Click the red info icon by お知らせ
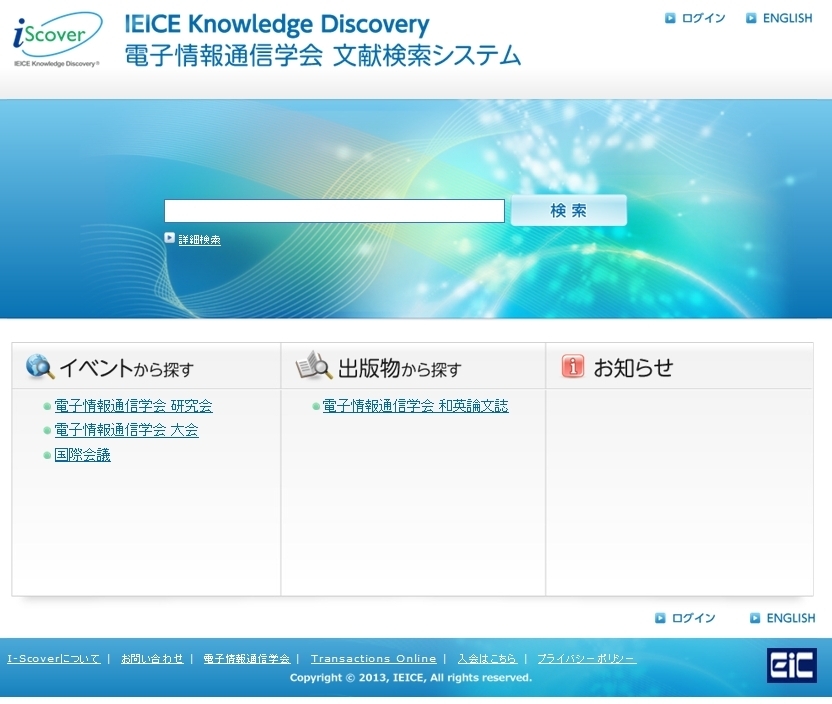This screenshot has width=832, height=704. coord(573,366)
